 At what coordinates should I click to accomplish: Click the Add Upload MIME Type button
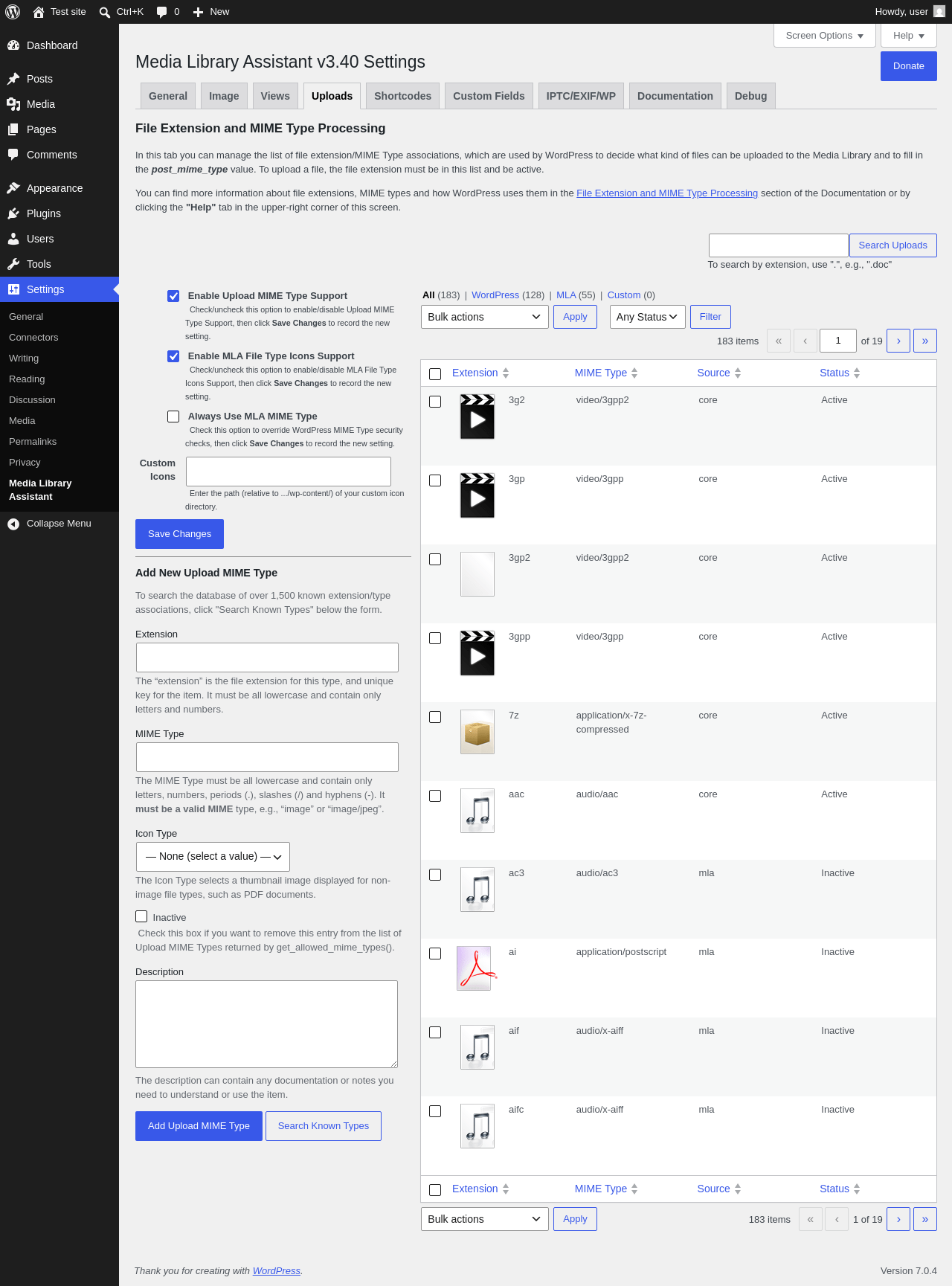tap(199, 1126)
